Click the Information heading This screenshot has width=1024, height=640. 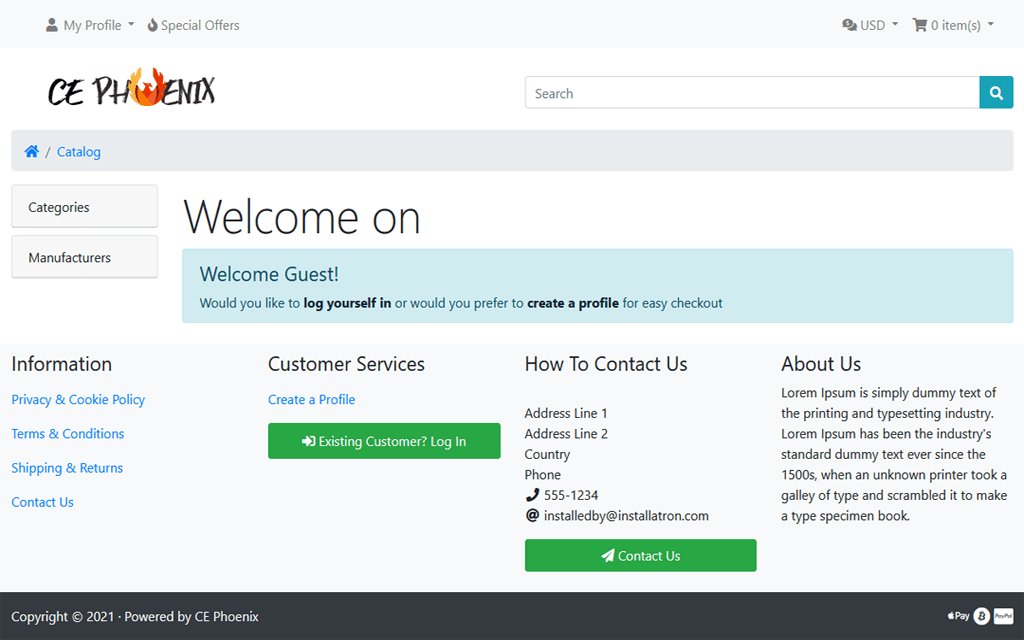(x=61, y=364)
